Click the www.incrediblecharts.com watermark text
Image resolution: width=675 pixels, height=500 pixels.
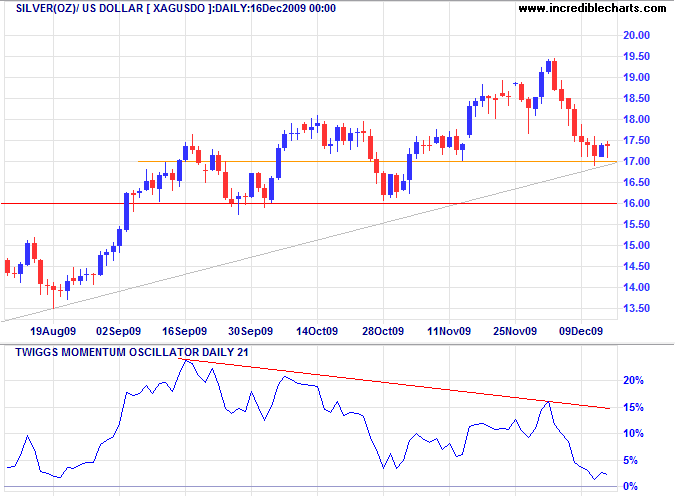tap(592, 8)
